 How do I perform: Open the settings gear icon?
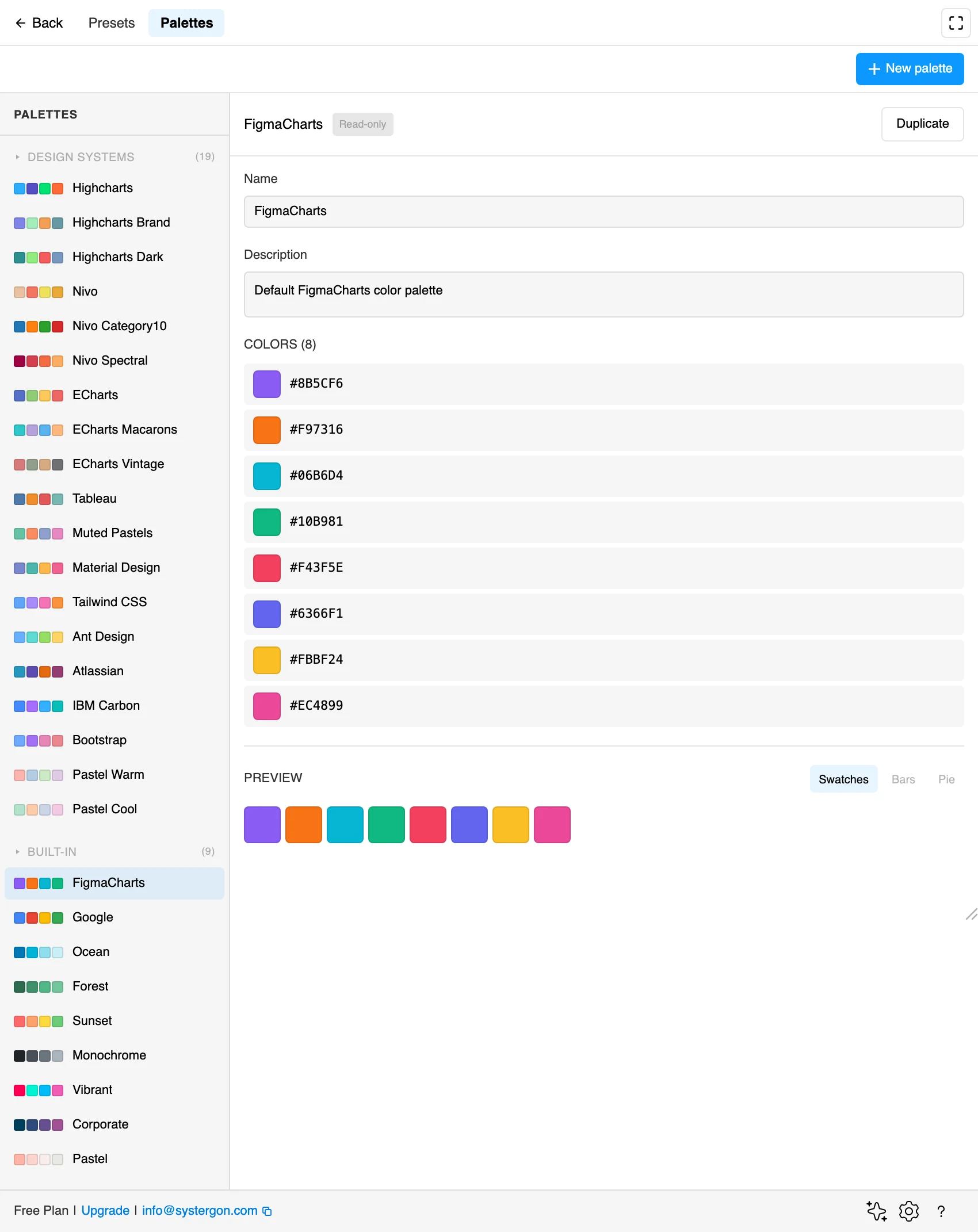[x=908, y=1211]
